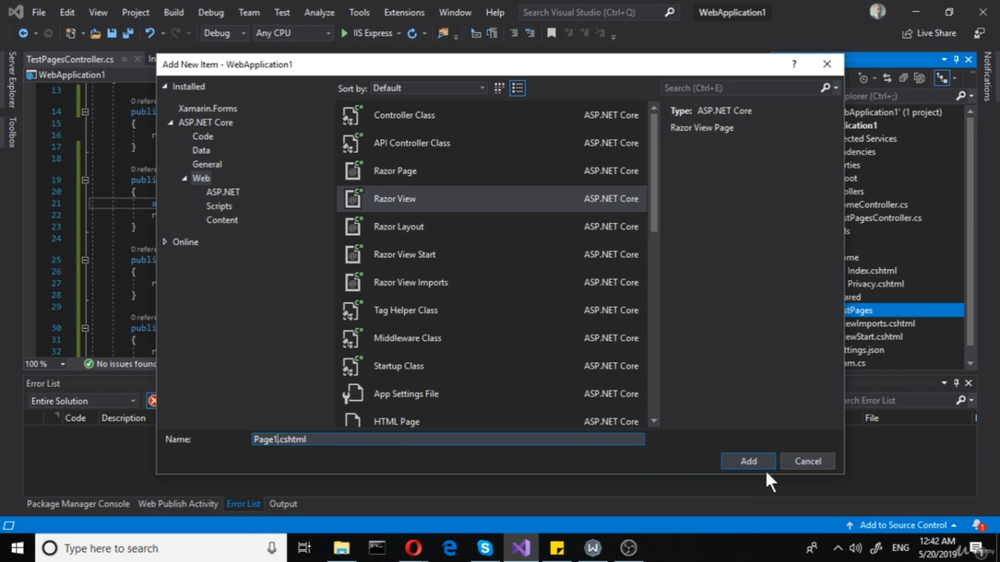The height and width of the screenshot is (562, 1000).
Task: Open the Sort by Default dropdown
Action: tap(429, 88)
